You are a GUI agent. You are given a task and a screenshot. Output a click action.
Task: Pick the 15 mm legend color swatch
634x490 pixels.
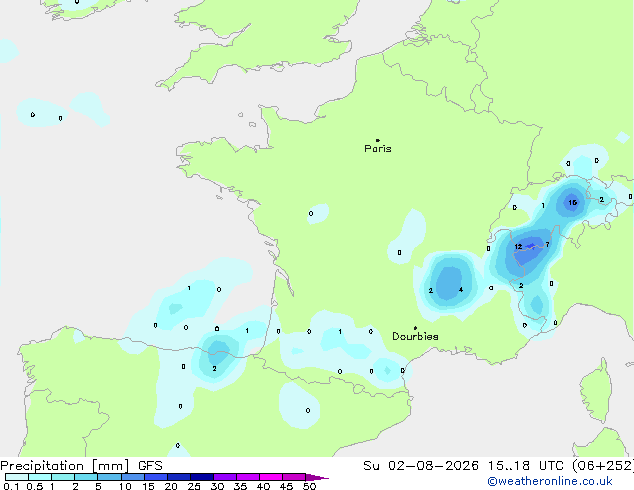(155, 477)
